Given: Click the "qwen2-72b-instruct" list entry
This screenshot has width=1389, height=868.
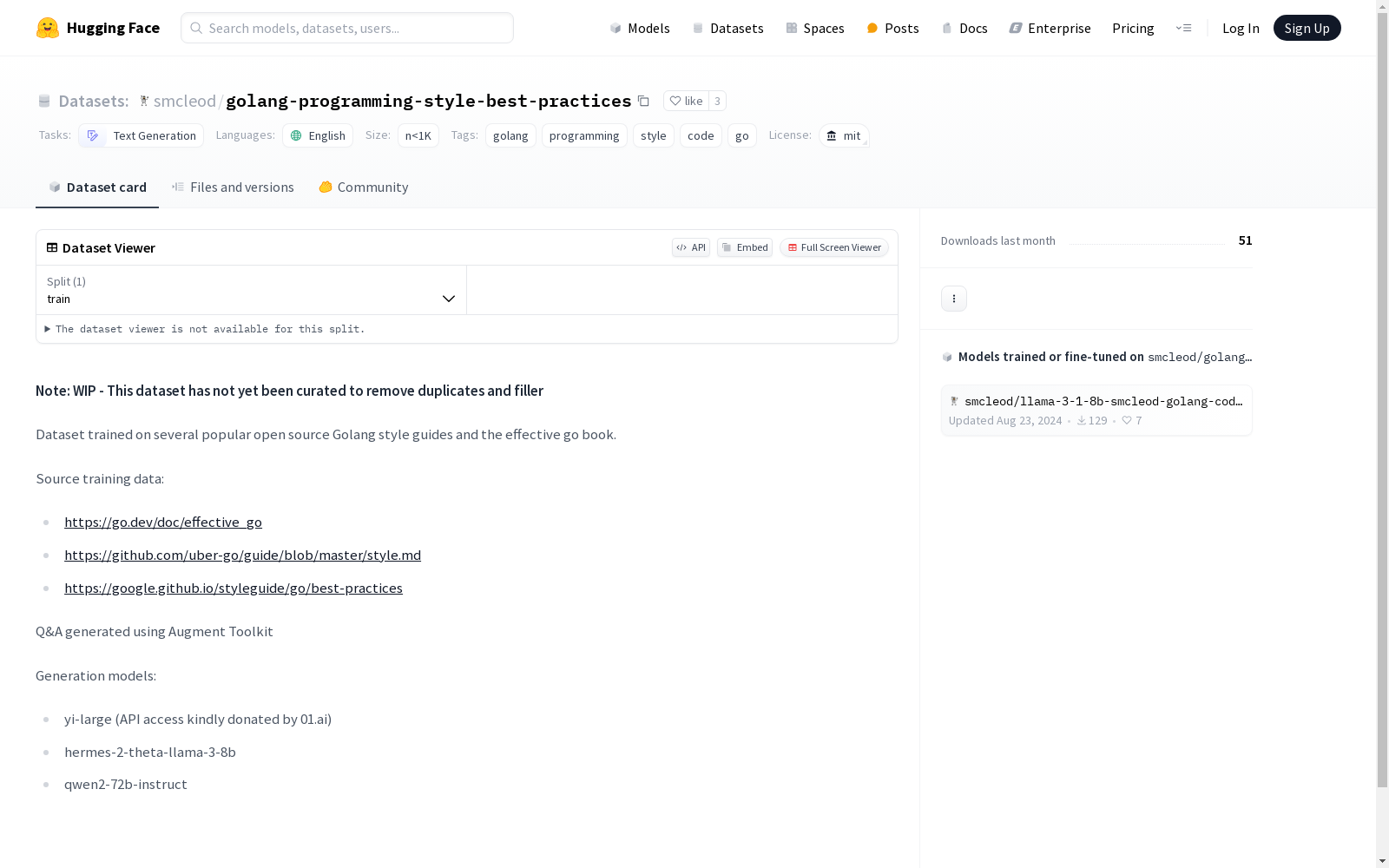Looking at the screenshot, I should tap(126, 784).
